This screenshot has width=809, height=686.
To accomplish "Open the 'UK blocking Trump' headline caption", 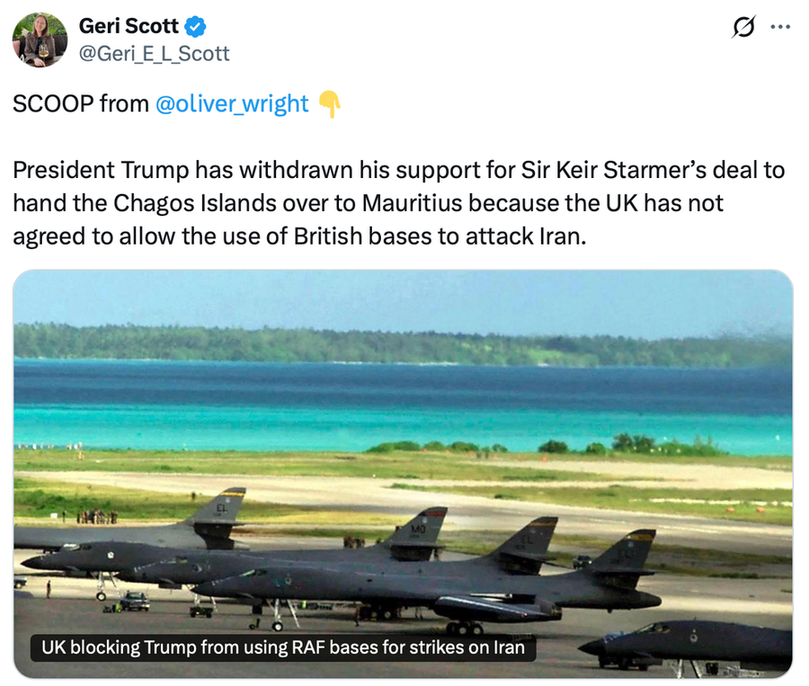I will (x=283, y=647).
